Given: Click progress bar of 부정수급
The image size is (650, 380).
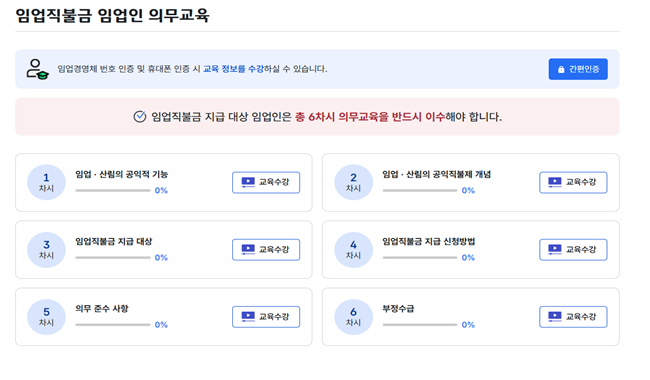Looking at the screenshot, I should (x=420, y=325).
